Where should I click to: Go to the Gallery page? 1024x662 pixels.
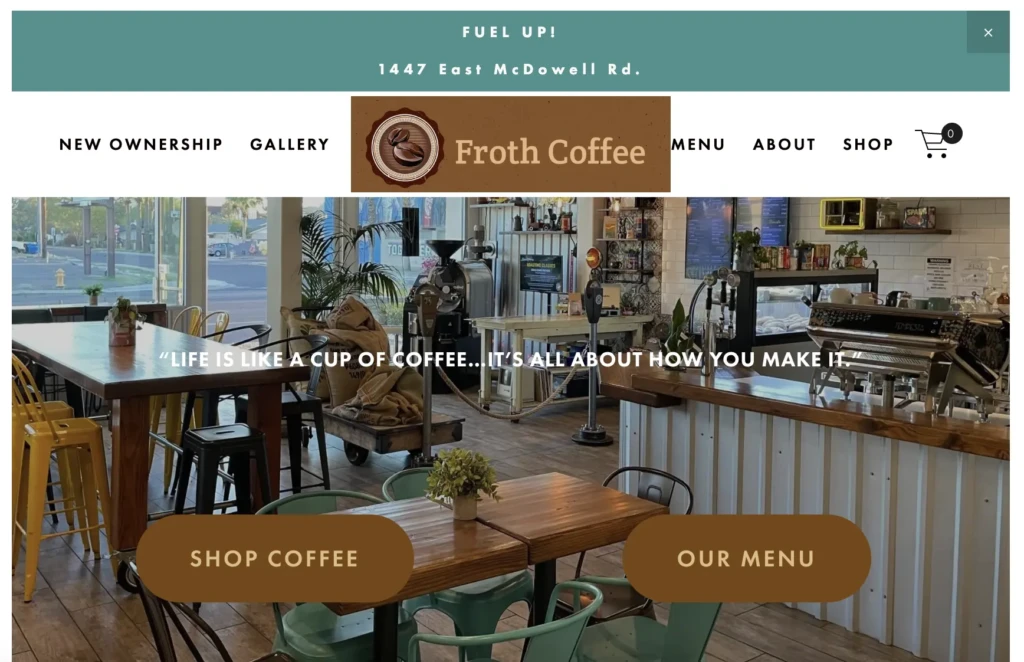pyautogui.click(x=290, y=144)
